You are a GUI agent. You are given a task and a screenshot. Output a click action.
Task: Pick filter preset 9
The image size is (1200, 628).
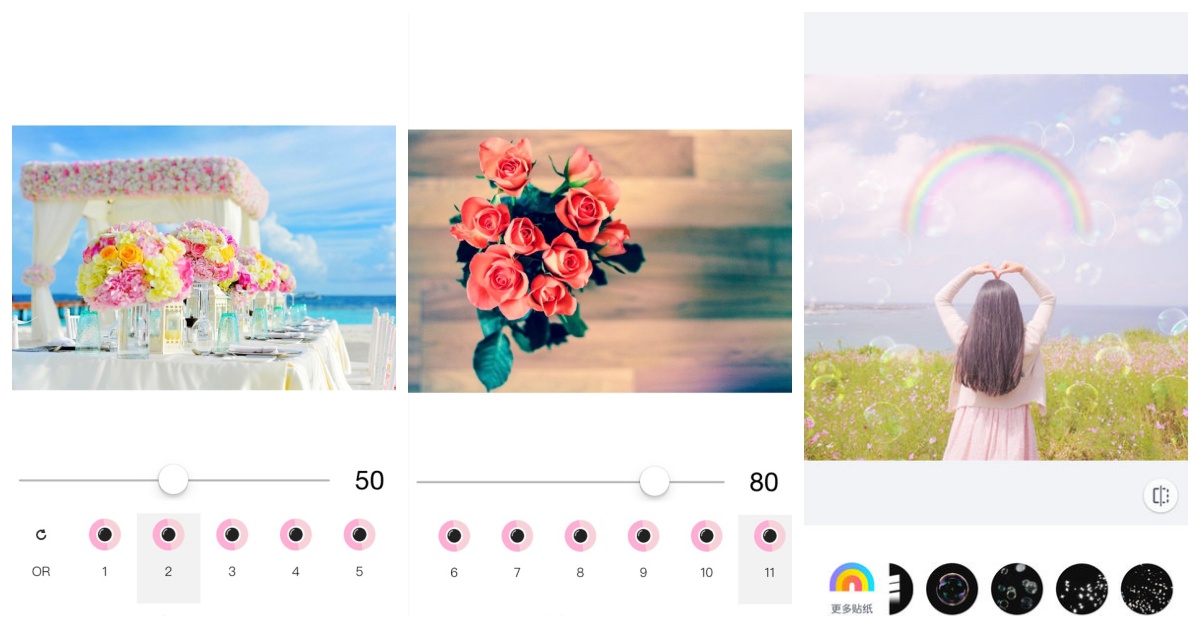click(643, 548)
